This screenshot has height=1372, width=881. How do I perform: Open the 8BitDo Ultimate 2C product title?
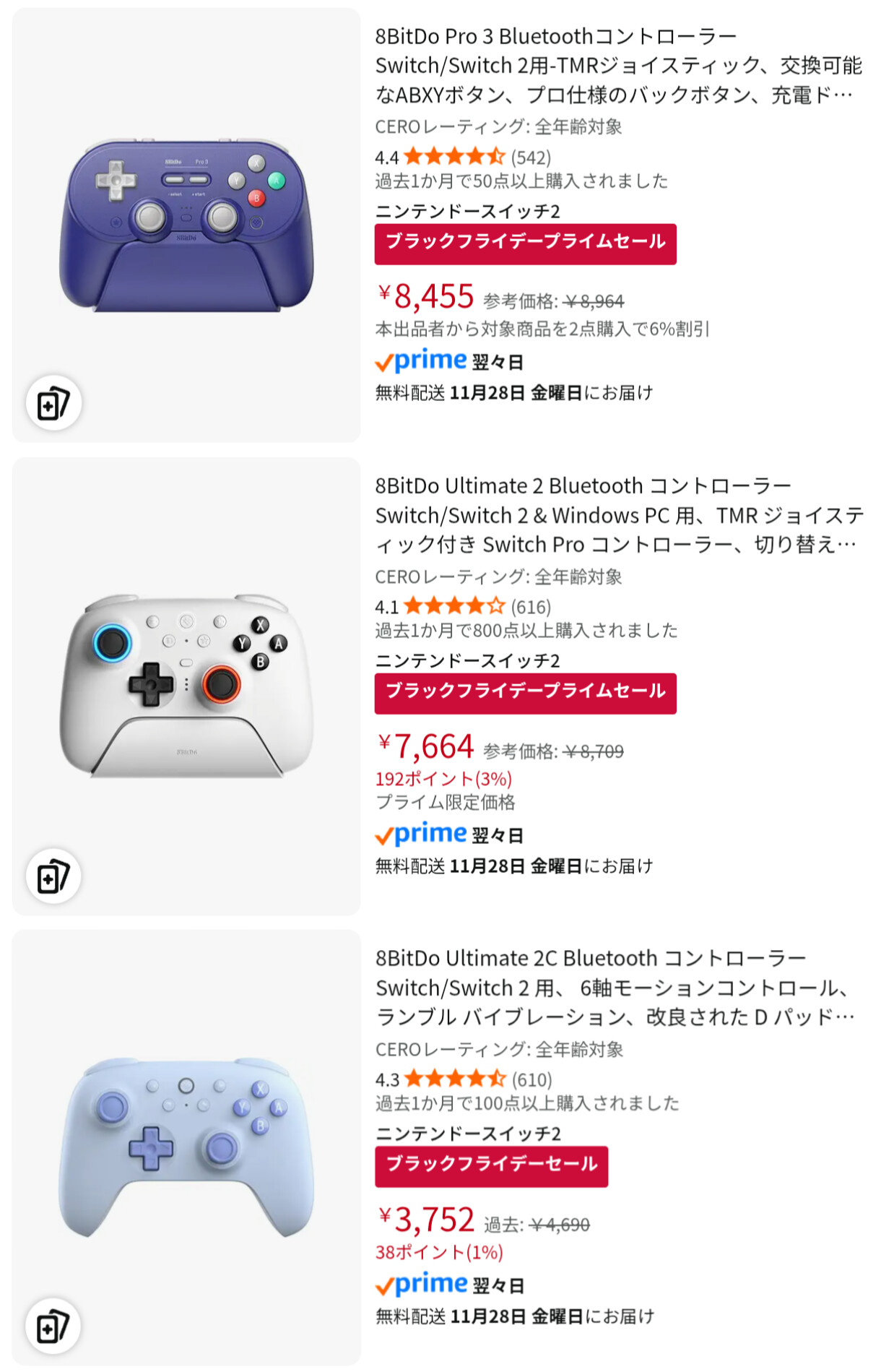[x=614, y=987]
